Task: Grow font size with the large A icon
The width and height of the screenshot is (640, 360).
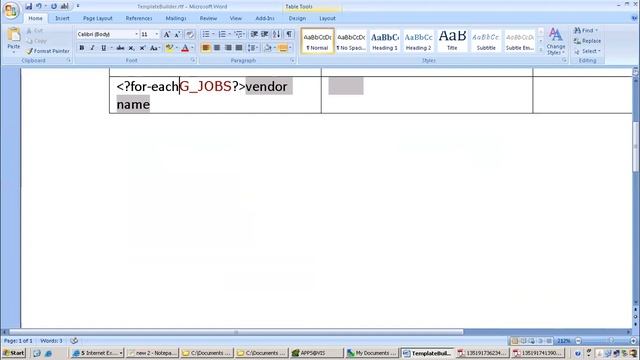Action: tap(167, 34)
